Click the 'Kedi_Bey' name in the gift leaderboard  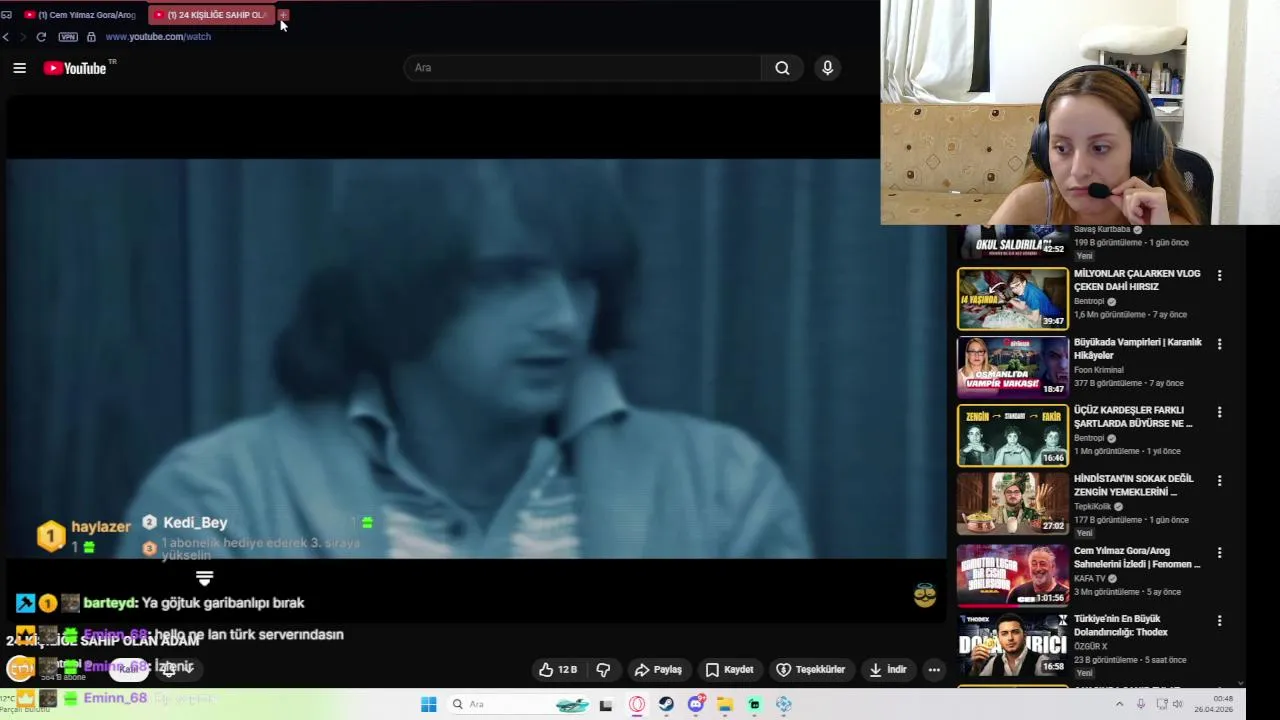coord(195,522)
